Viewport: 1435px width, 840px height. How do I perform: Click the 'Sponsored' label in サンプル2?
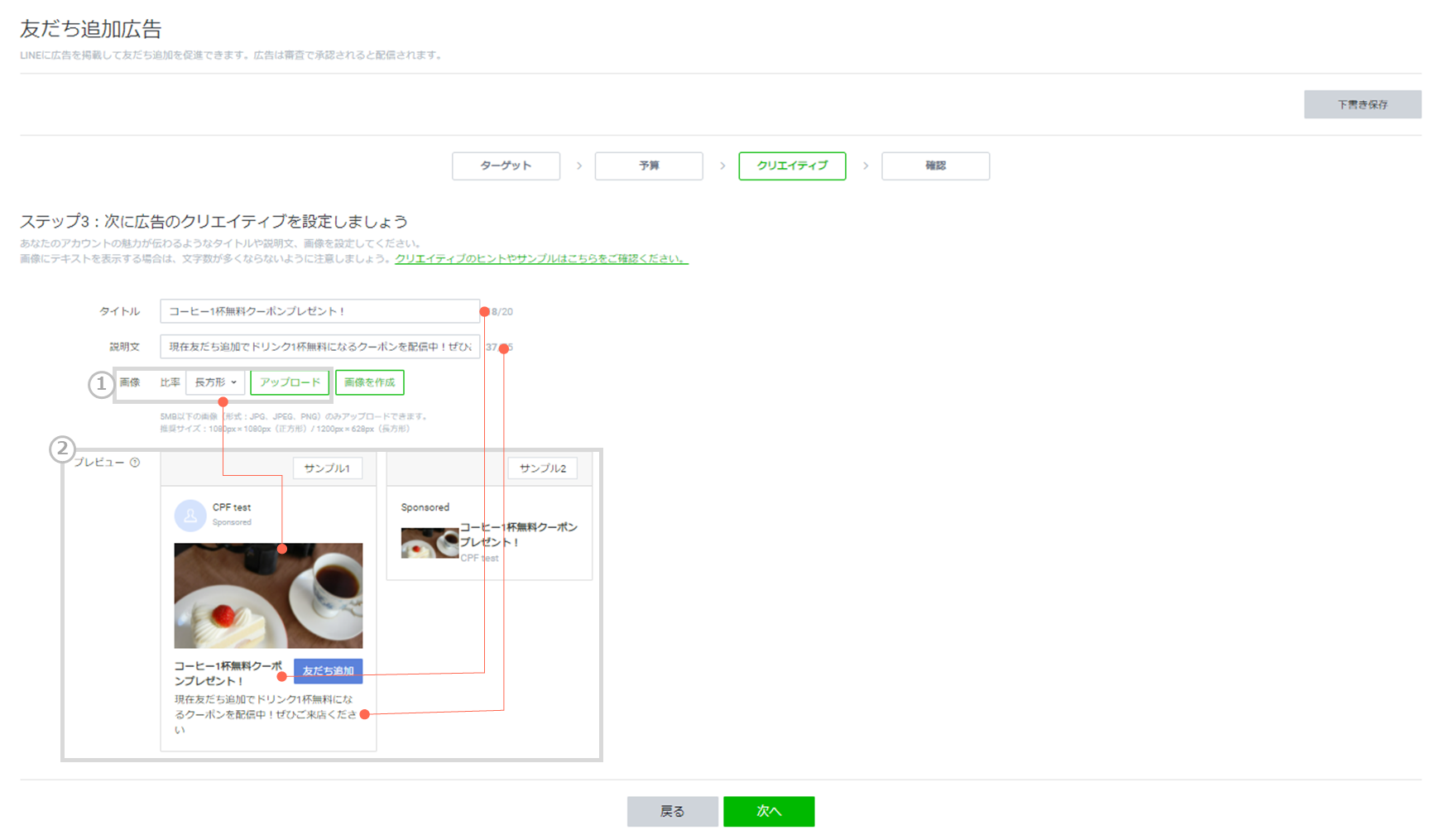click(425, 507)
